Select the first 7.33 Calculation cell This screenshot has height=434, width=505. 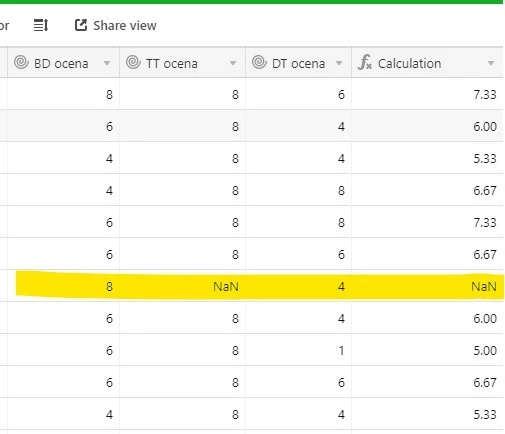point(427,94)
